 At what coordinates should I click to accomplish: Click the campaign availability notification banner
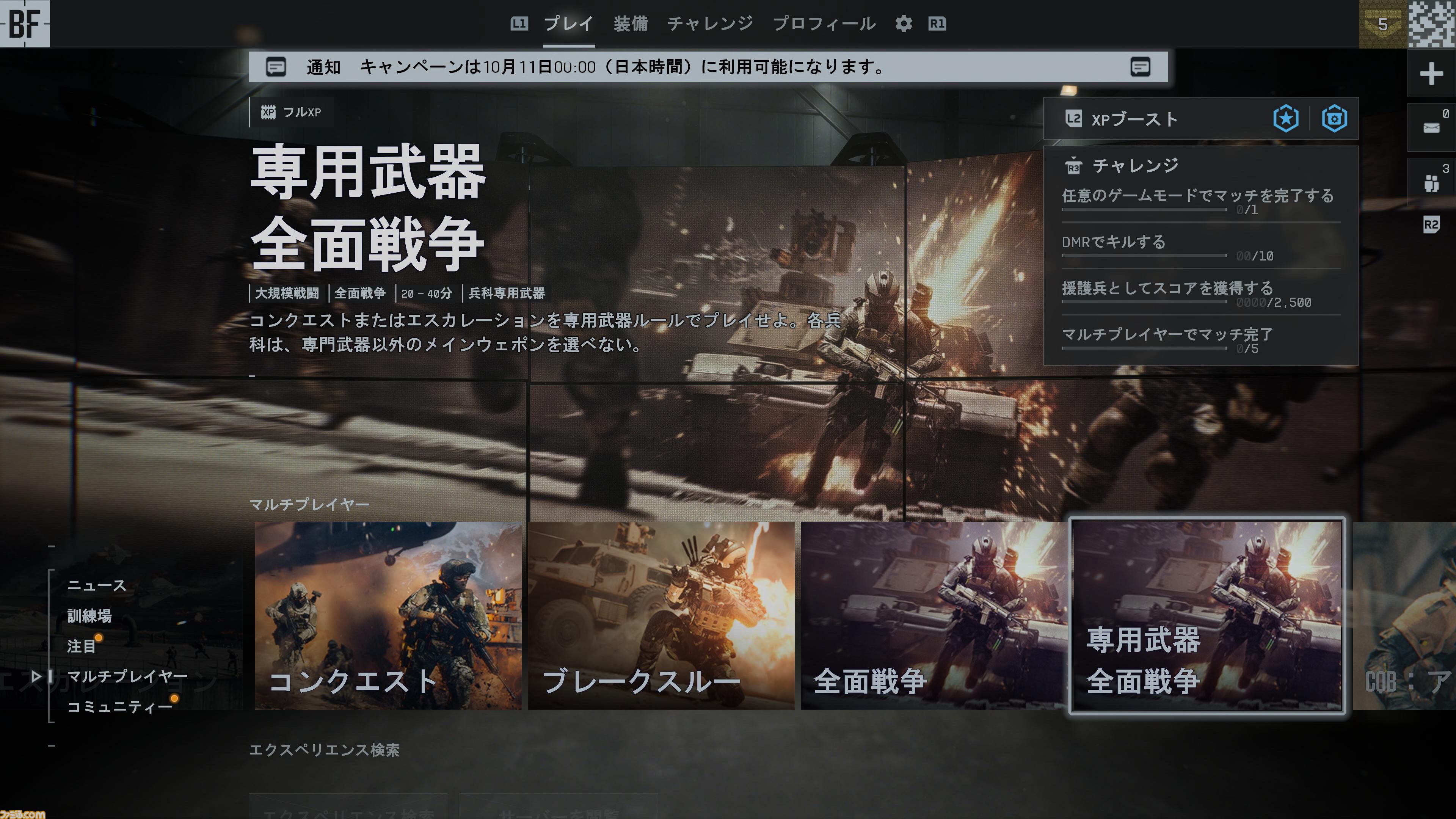(x=708, y=67)
